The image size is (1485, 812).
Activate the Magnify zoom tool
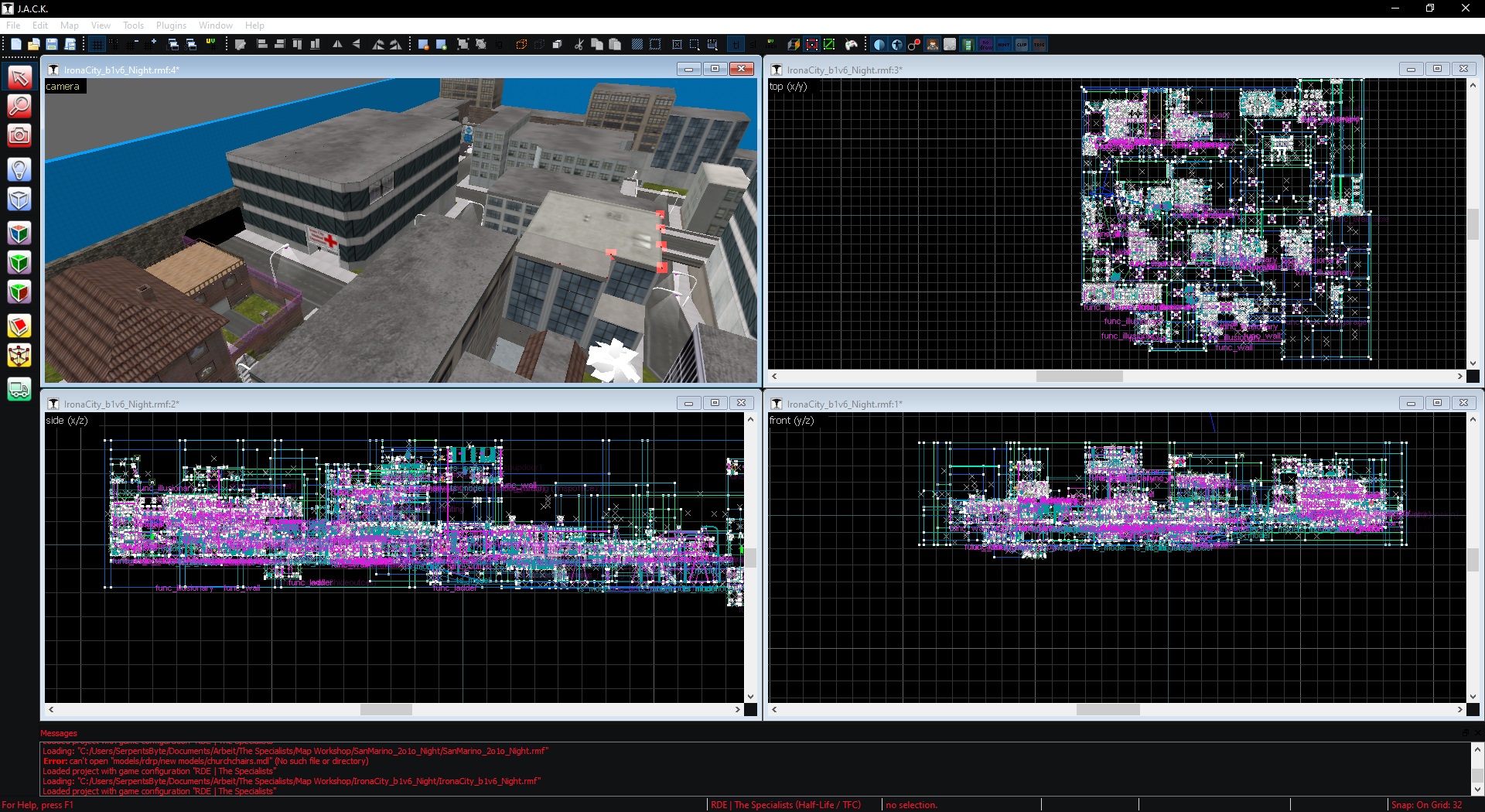pos(19,106)
